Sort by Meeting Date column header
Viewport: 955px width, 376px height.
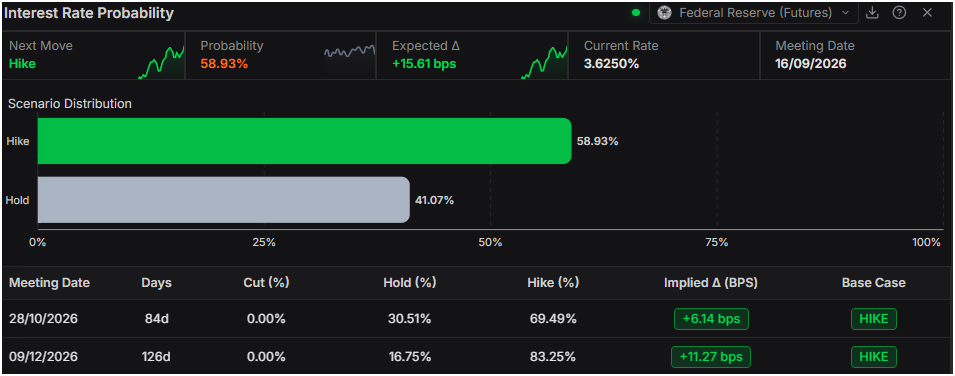pos(49,283)
